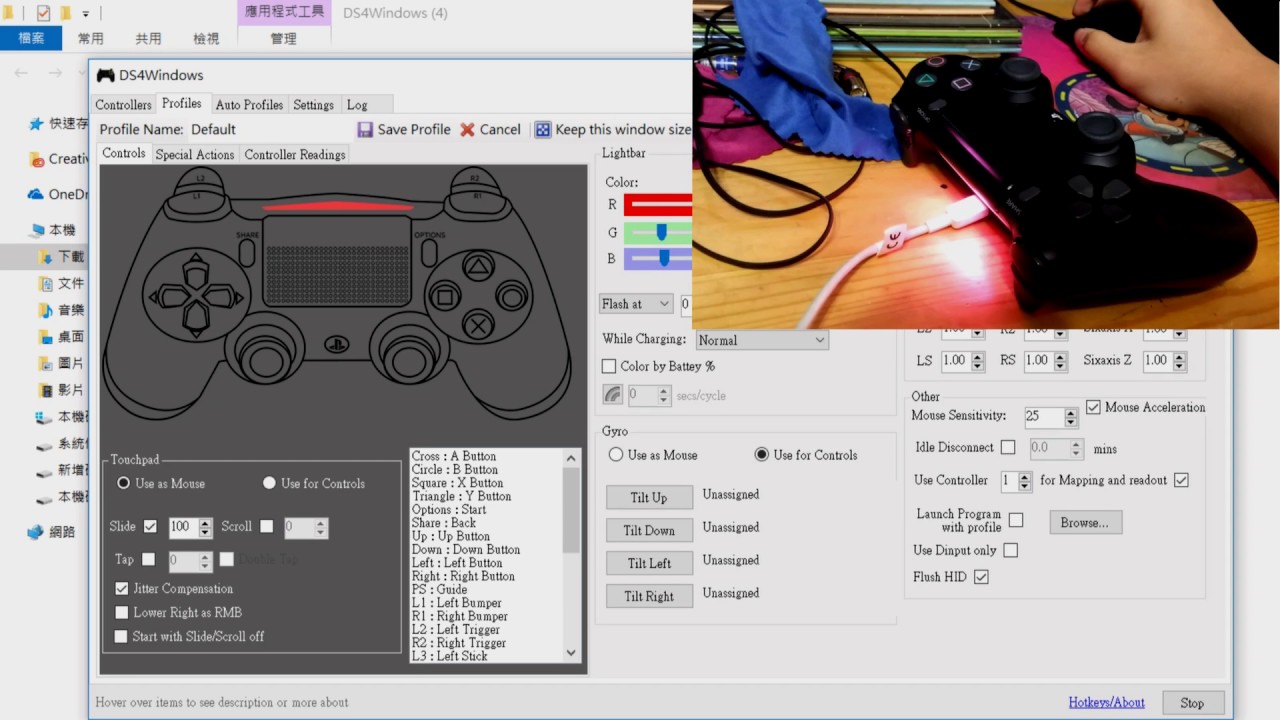This screenshot has width=1280, height=720.
Task: Click the Tilt Down button
Action: click(x=649, y=530)
